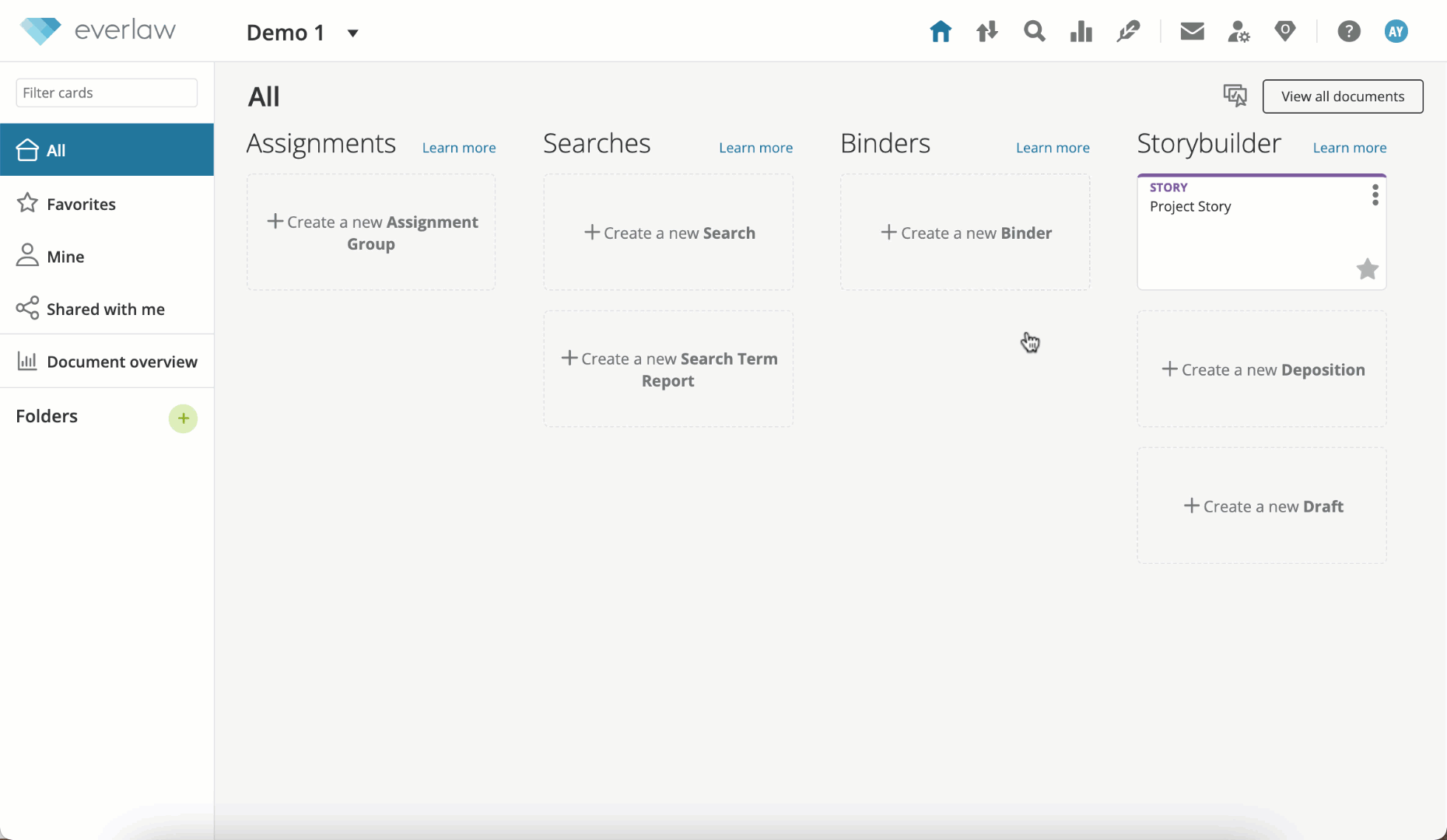Open the Project Story three-dot menu
This screenshot has height=840, width=1447.
coord(1375,195)
